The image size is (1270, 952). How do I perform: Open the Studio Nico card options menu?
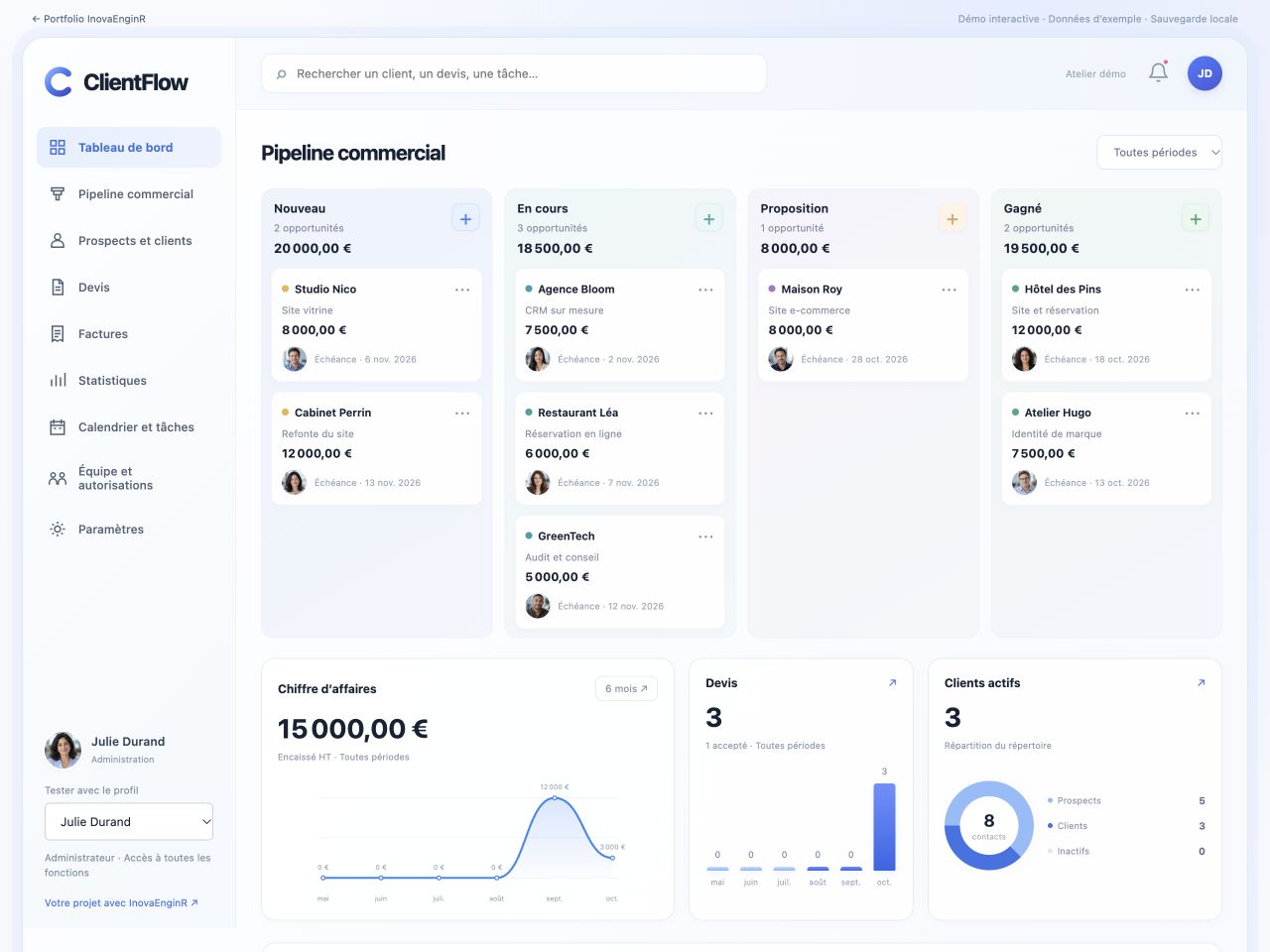462,290
